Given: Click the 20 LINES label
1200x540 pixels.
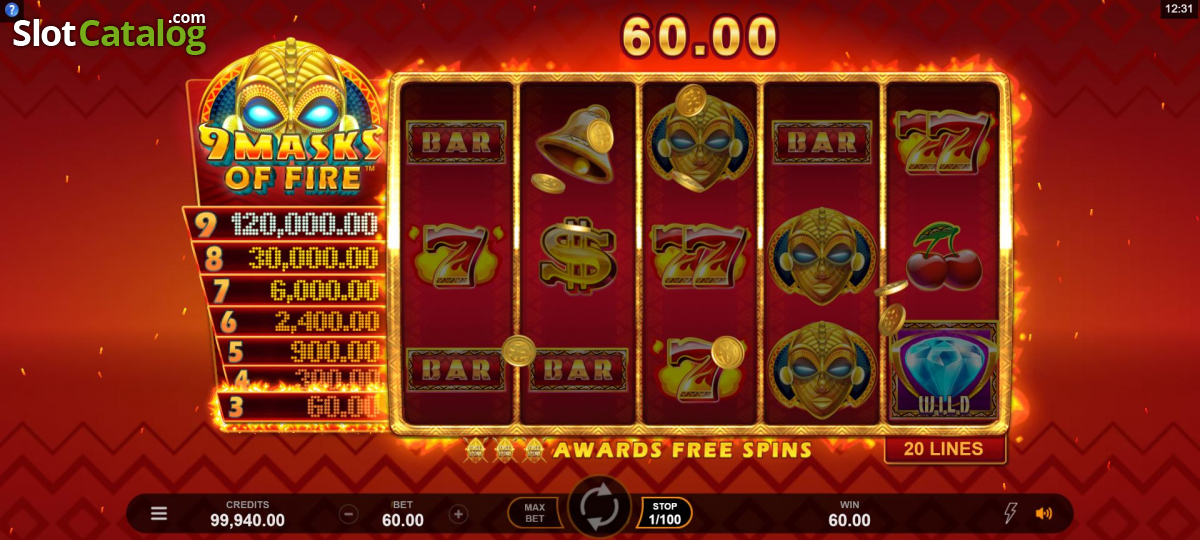Looking at the screenshot, I should coord(944,449).
